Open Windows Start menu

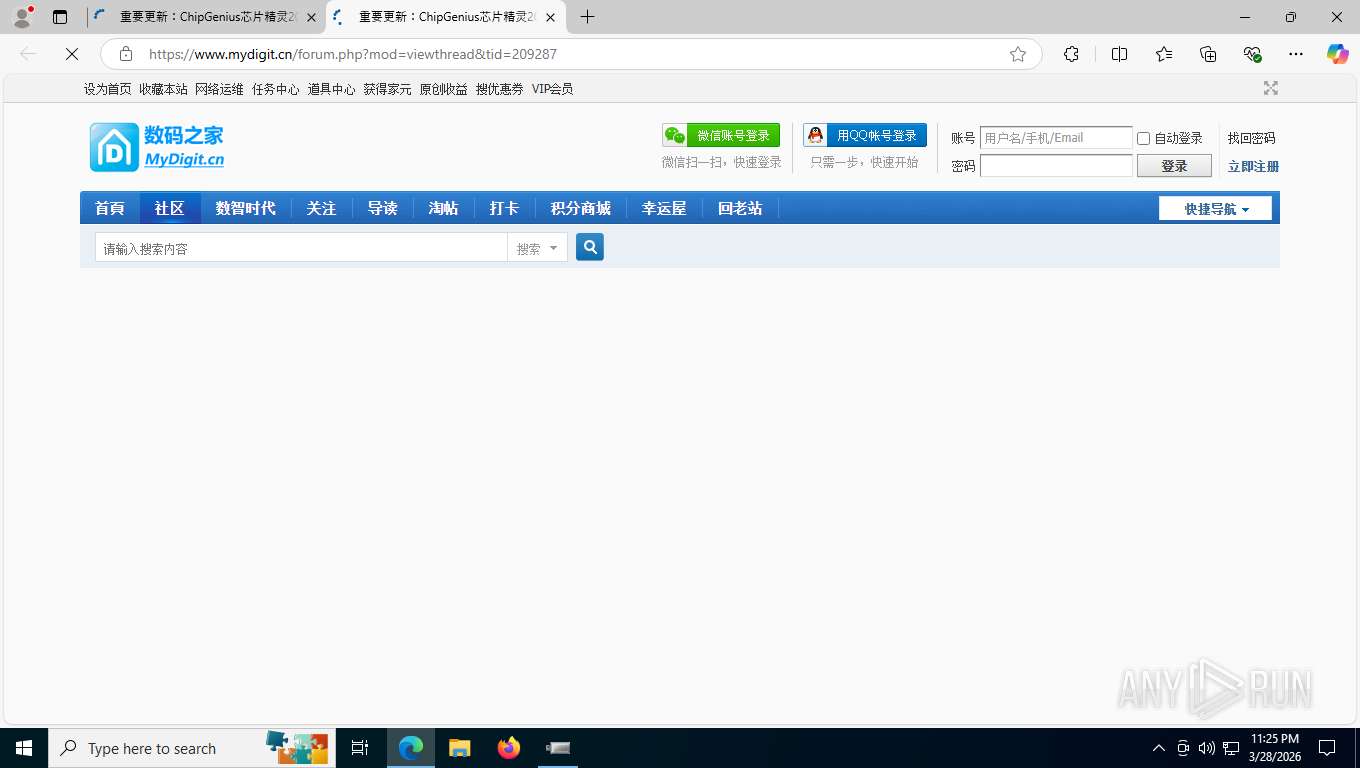point(24,748)
